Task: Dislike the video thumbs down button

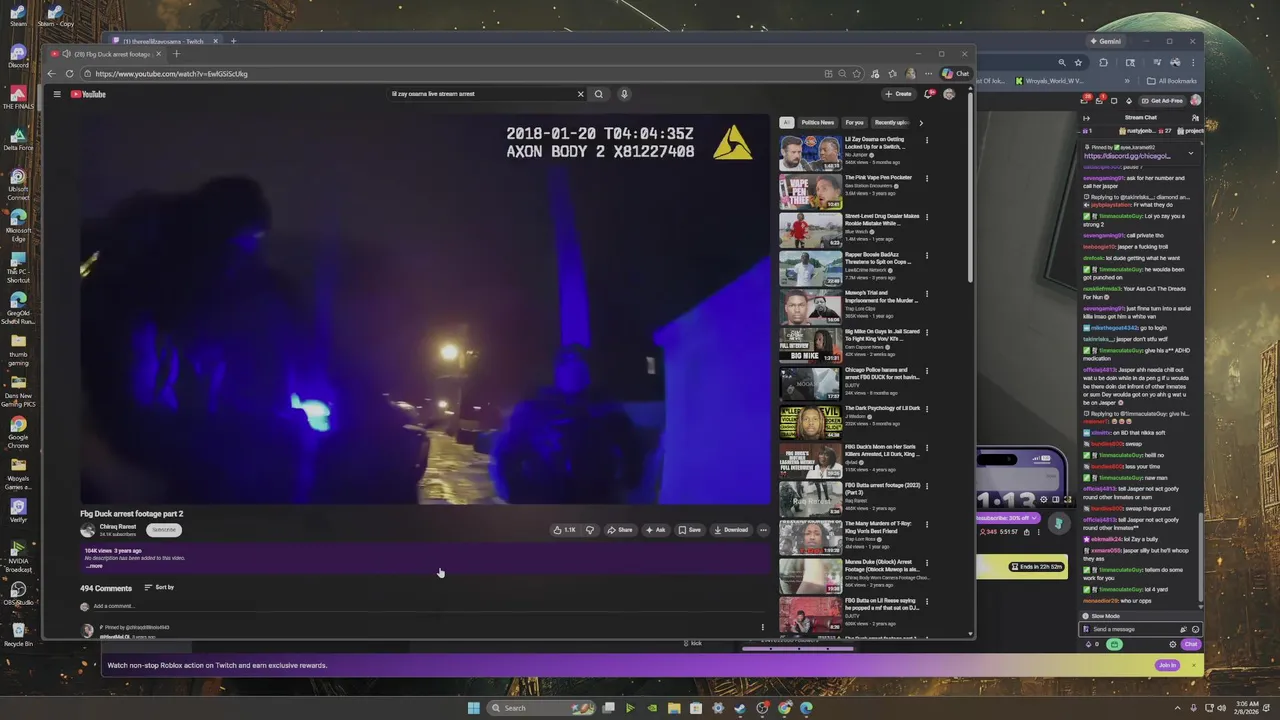Action: (590, 530)
